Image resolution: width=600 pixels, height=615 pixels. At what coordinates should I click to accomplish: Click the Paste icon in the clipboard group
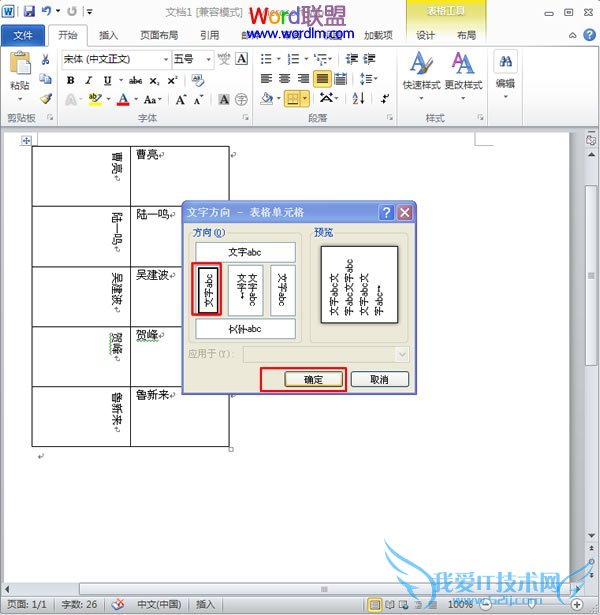[20, 64]
